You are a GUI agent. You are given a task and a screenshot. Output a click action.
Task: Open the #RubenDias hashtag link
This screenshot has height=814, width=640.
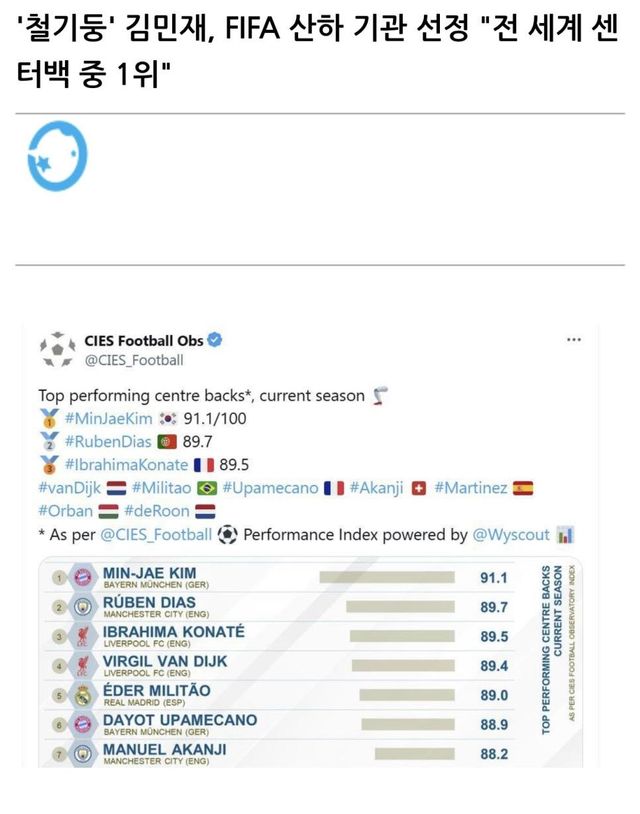tap(109, 441)
